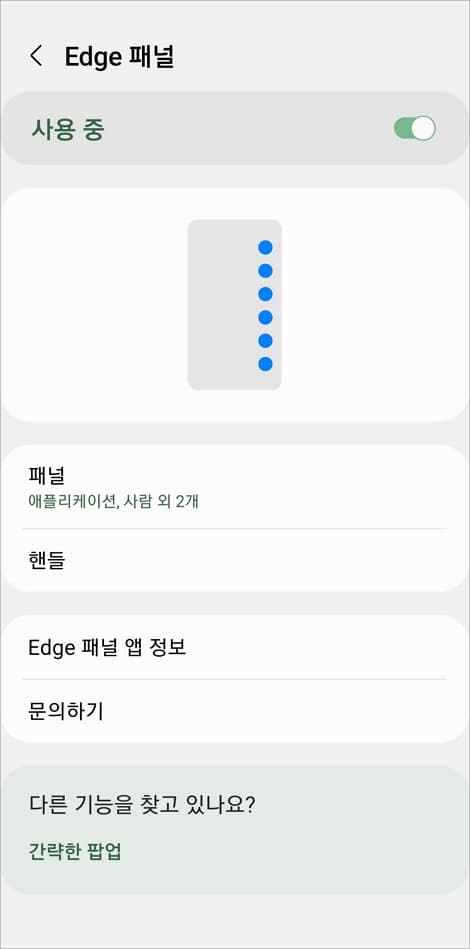This screenshot has height=949, width=470.
Task: Select the fifth blue dot from the top
Action: [x=265, y=341]
